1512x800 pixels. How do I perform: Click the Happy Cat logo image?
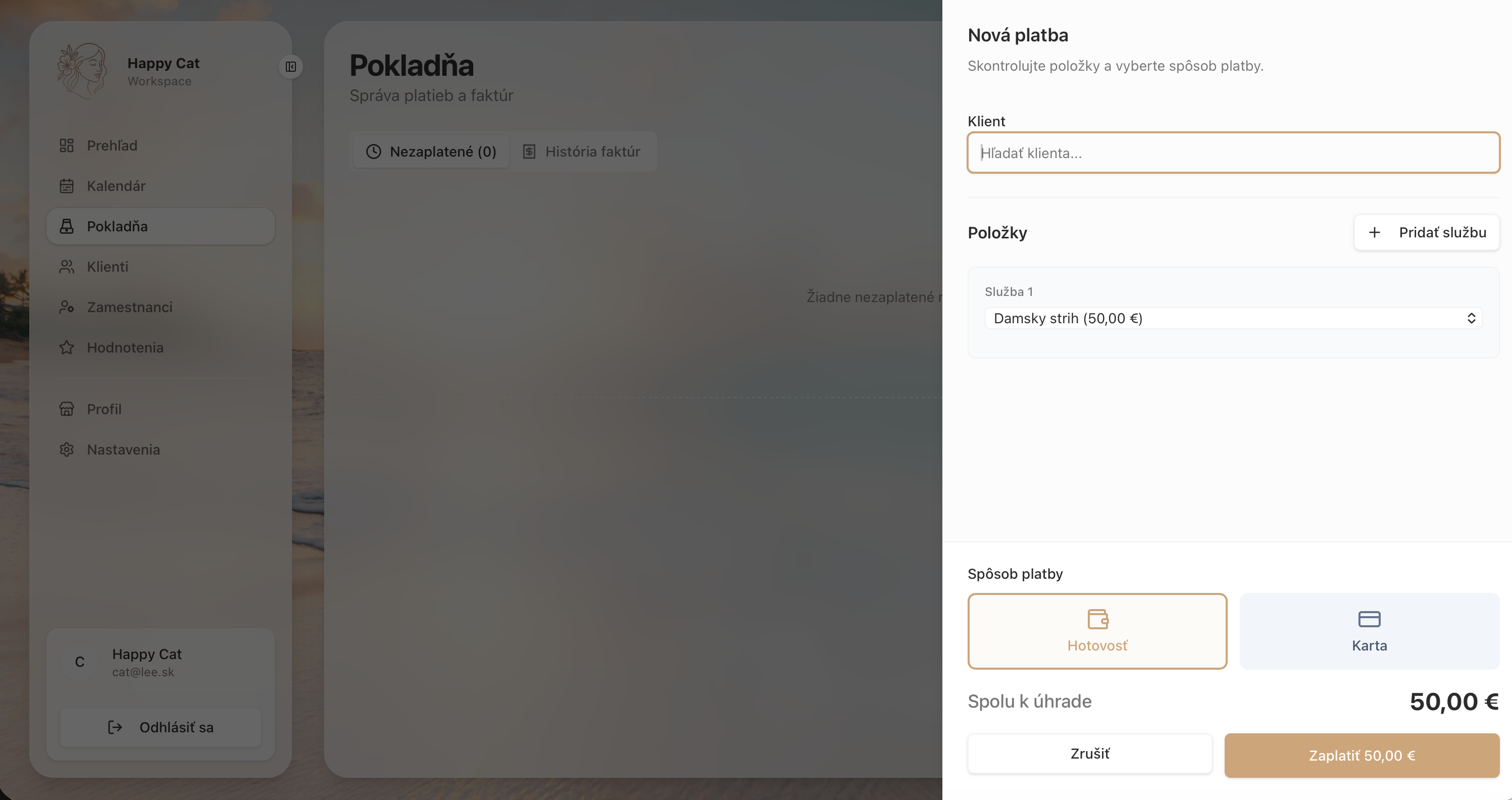click(x=82, y=71)
